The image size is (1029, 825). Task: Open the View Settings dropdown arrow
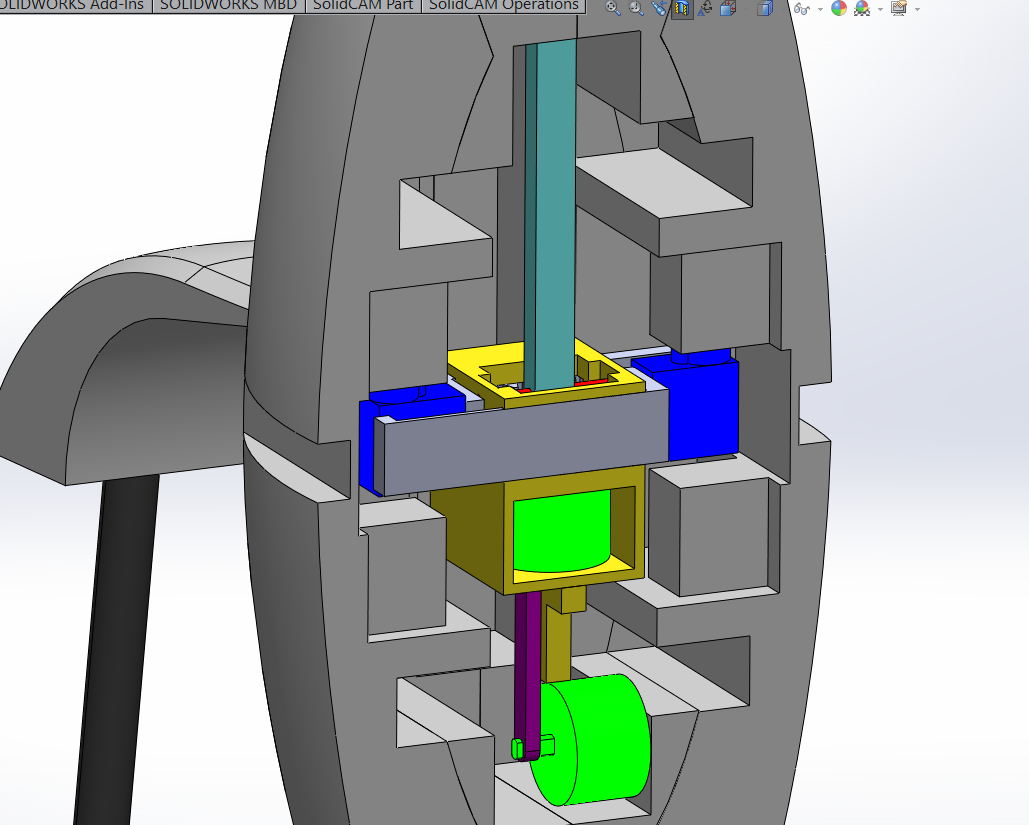pos(917,9)
